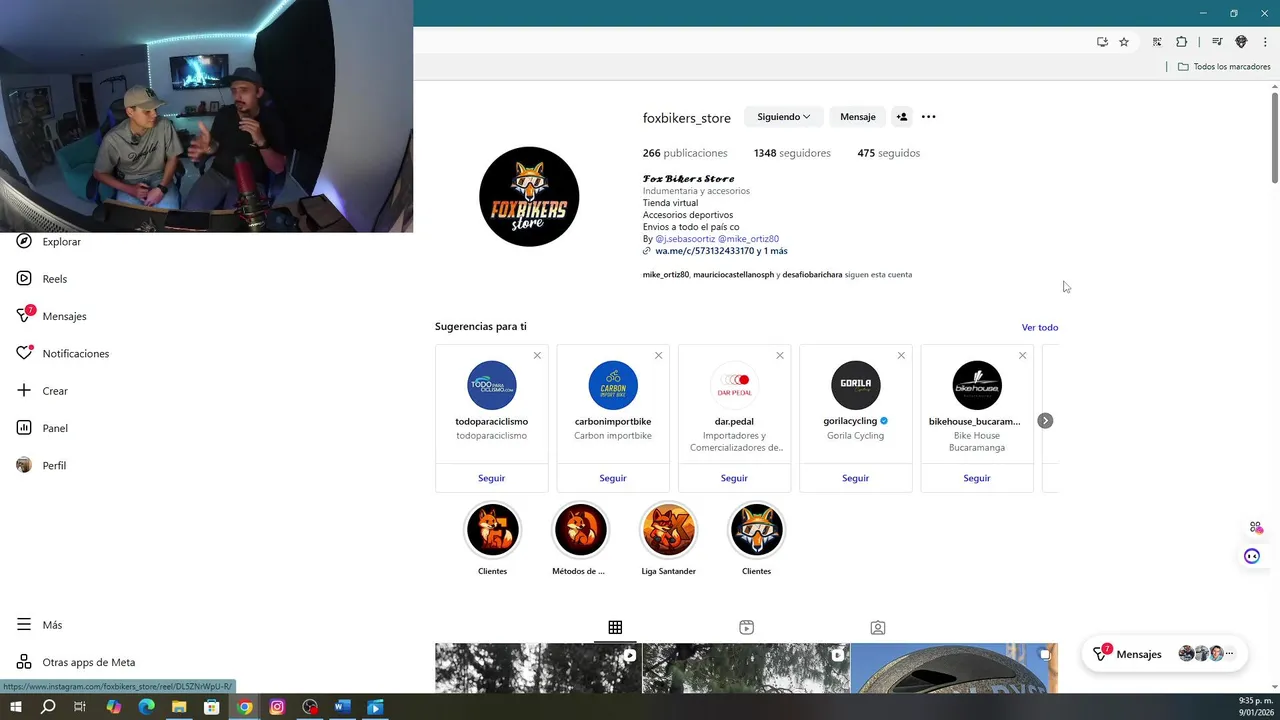Open the Métodos de highlight
Screen dimensions: 1280x720
coord(581,530)
